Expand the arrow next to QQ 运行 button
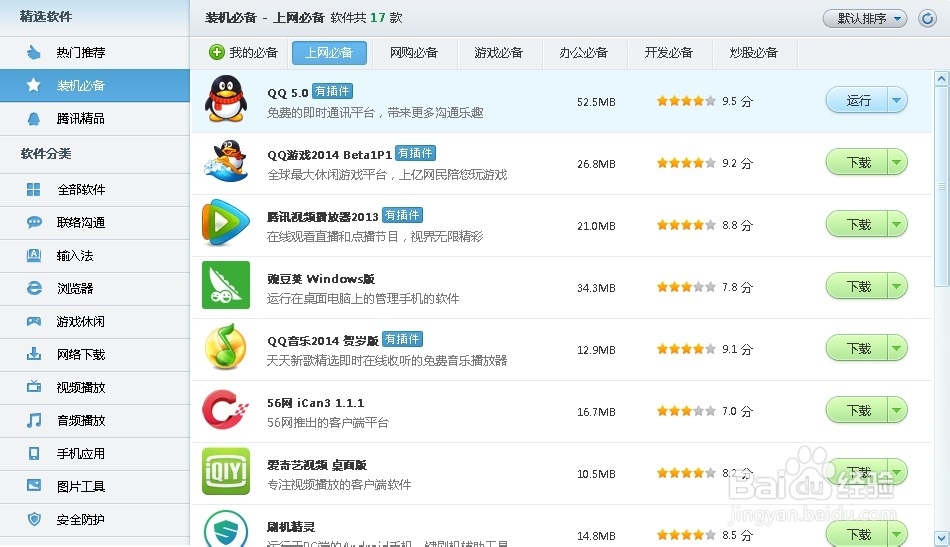Image resolution: width=950 pixels, height=547 pixels. pos(897,100)
